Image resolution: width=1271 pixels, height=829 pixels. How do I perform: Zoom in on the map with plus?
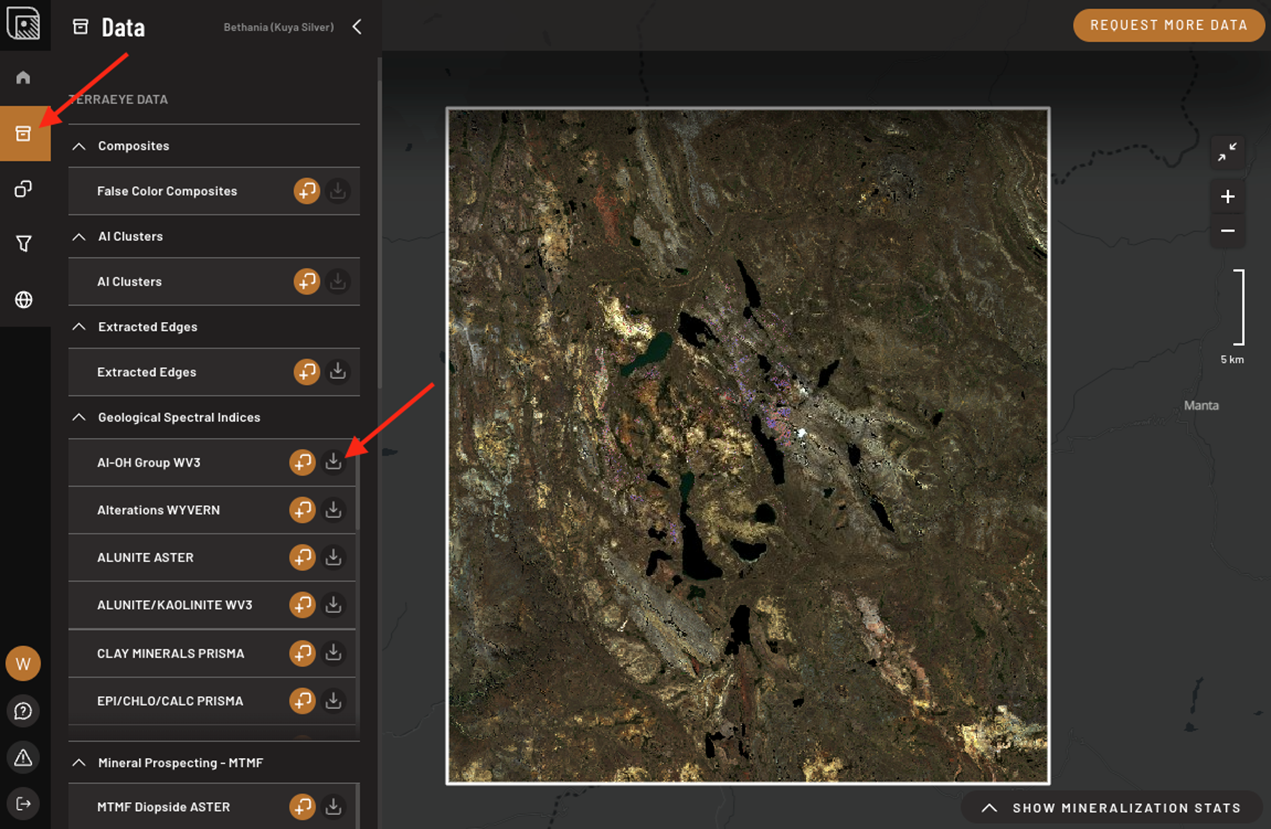(x=1228, y=197)
